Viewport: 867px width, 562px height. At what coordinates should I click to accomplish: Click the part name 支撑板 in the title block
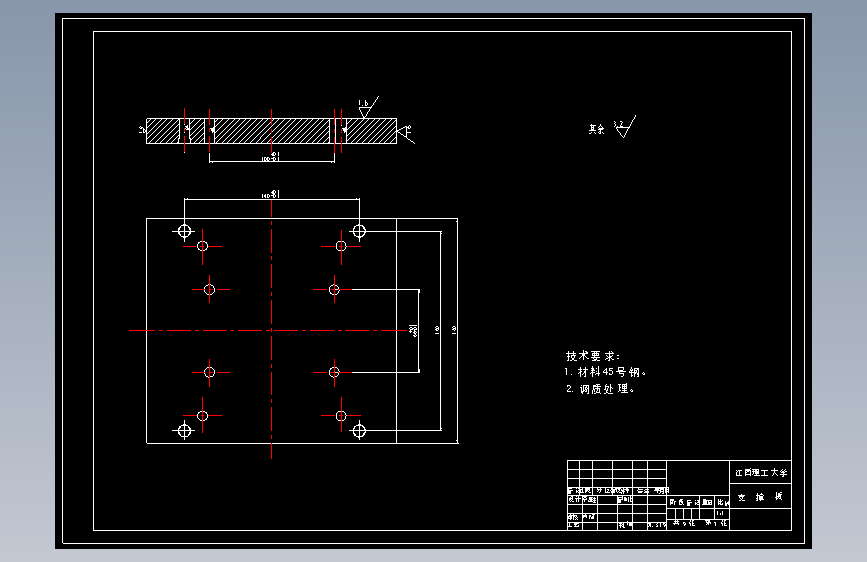click(760, 497)
